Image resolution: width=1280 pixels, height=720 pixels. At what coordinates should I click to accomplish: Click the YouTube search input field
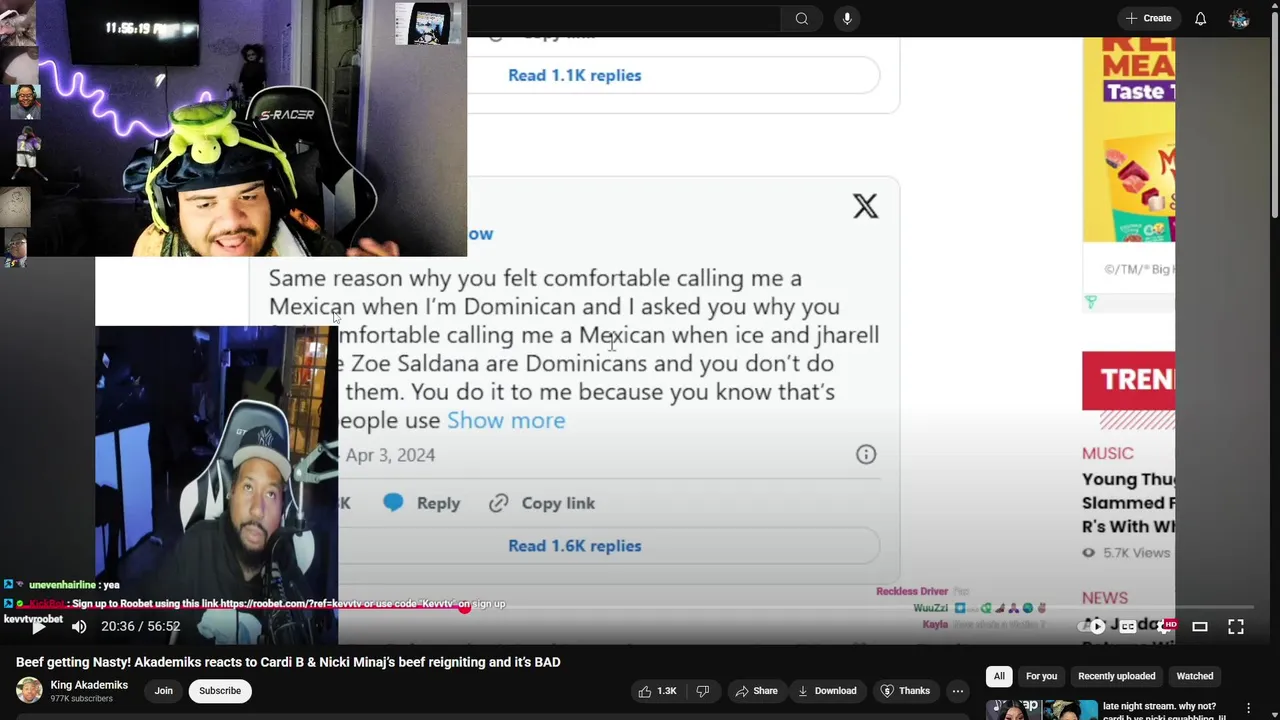623,18
